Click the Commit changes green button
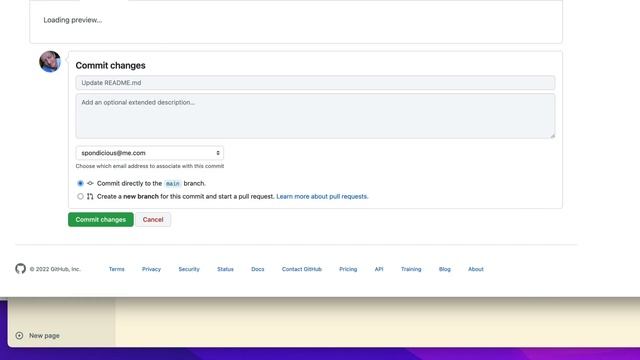Viewport: 640px width, 360px height. (x=101, y=220)
